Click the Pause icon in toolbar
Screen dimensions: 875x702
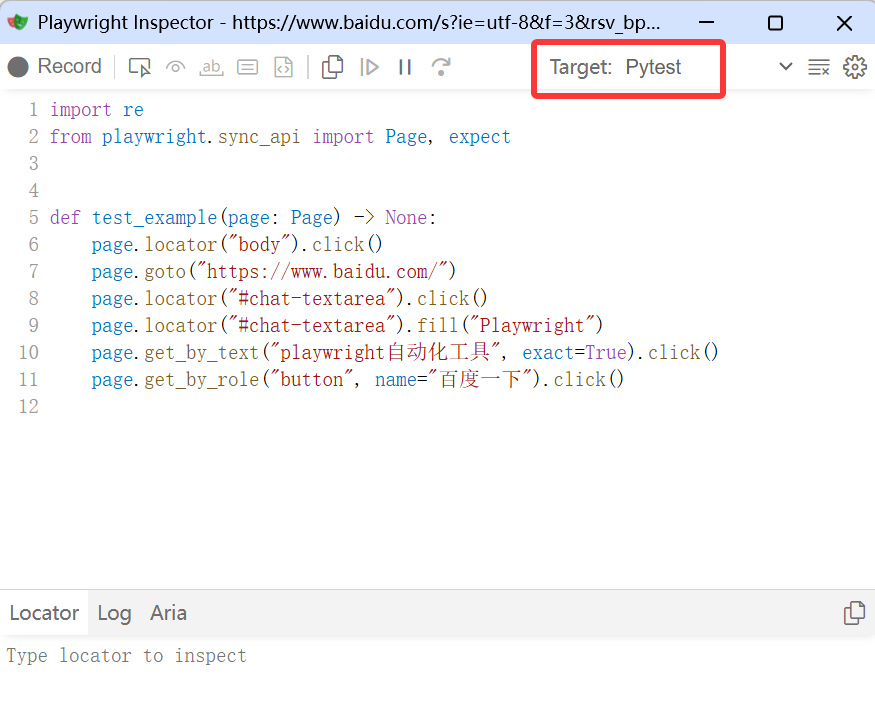tap(405, 68)
